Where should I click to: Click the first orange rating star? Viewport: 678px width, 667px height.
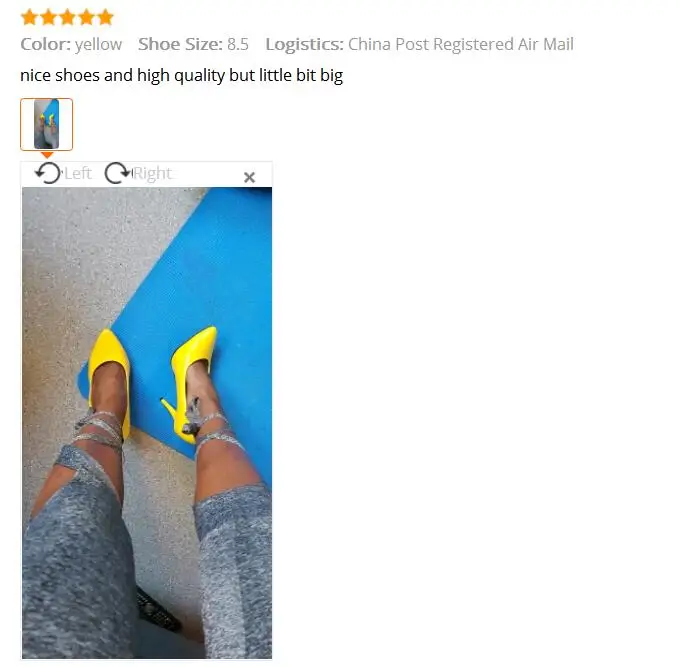point(29,17)
